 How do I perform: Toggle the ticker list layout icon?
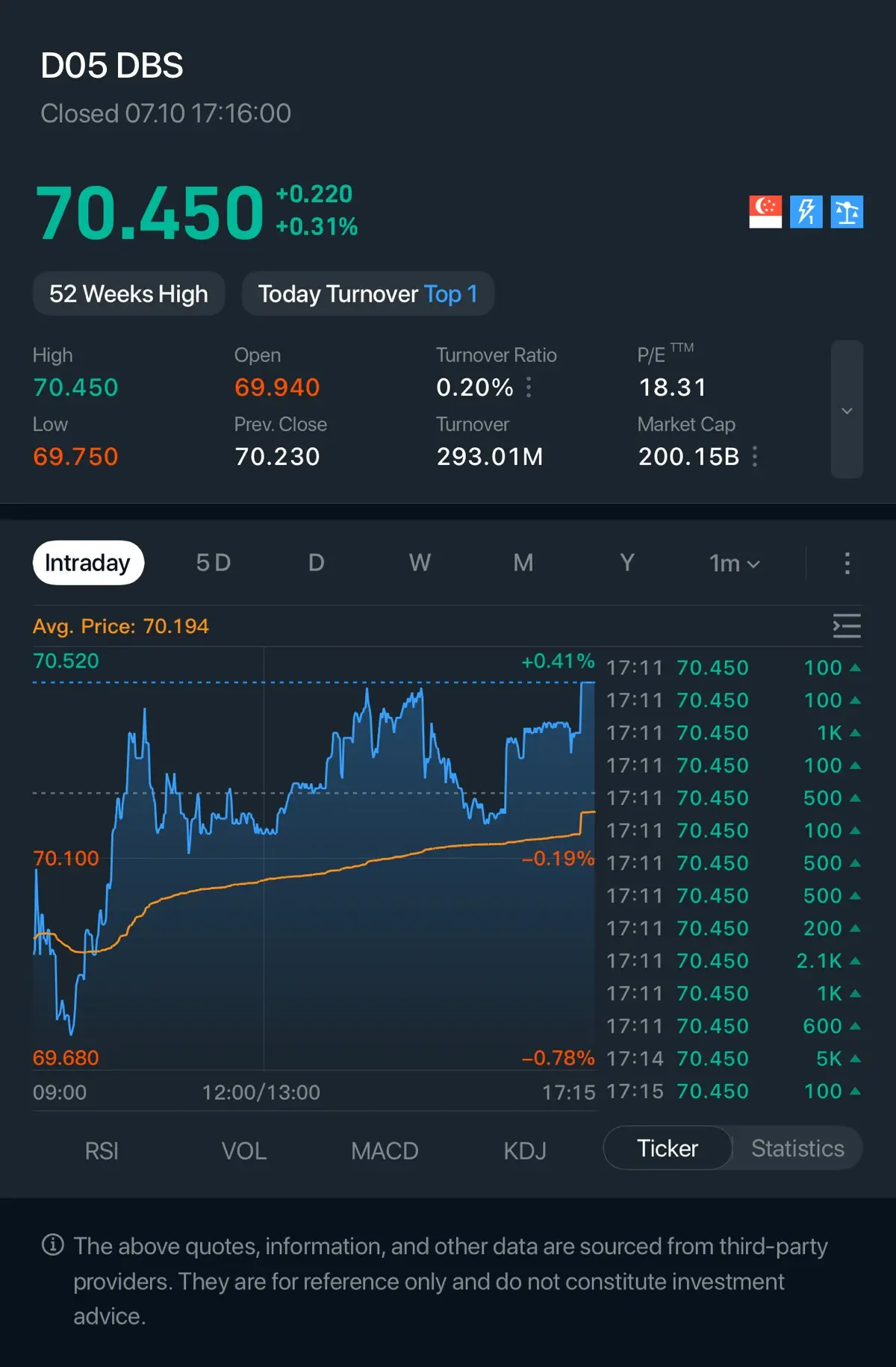[847, 626]
